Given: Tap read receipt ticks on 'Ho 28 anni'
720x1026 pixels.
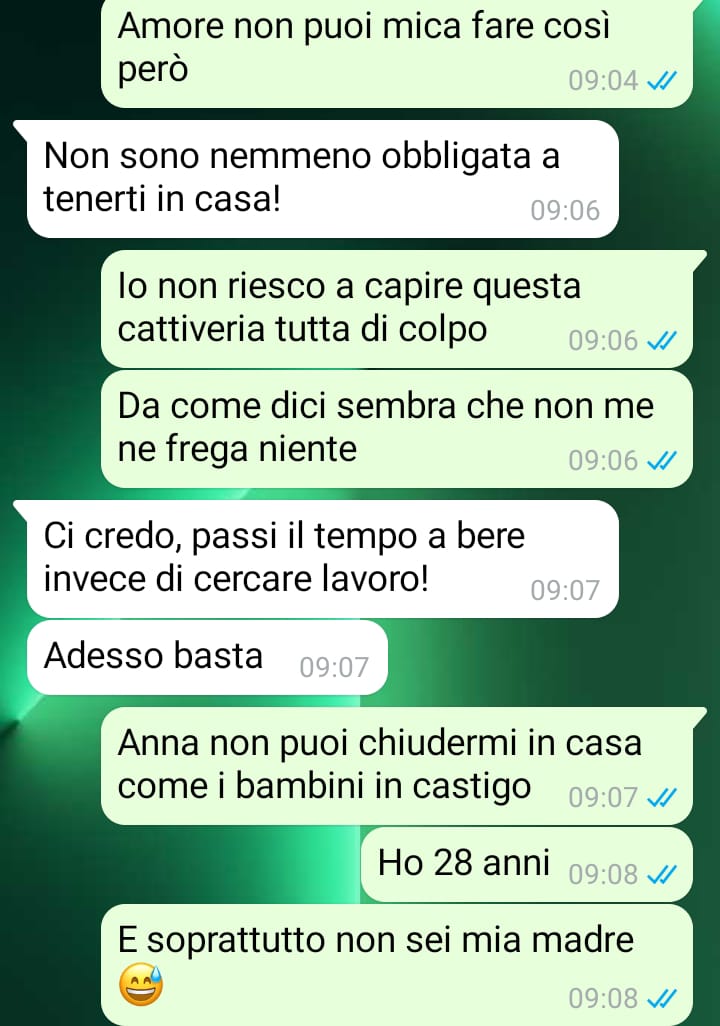Looking at the screenshot, I should 661,875.
